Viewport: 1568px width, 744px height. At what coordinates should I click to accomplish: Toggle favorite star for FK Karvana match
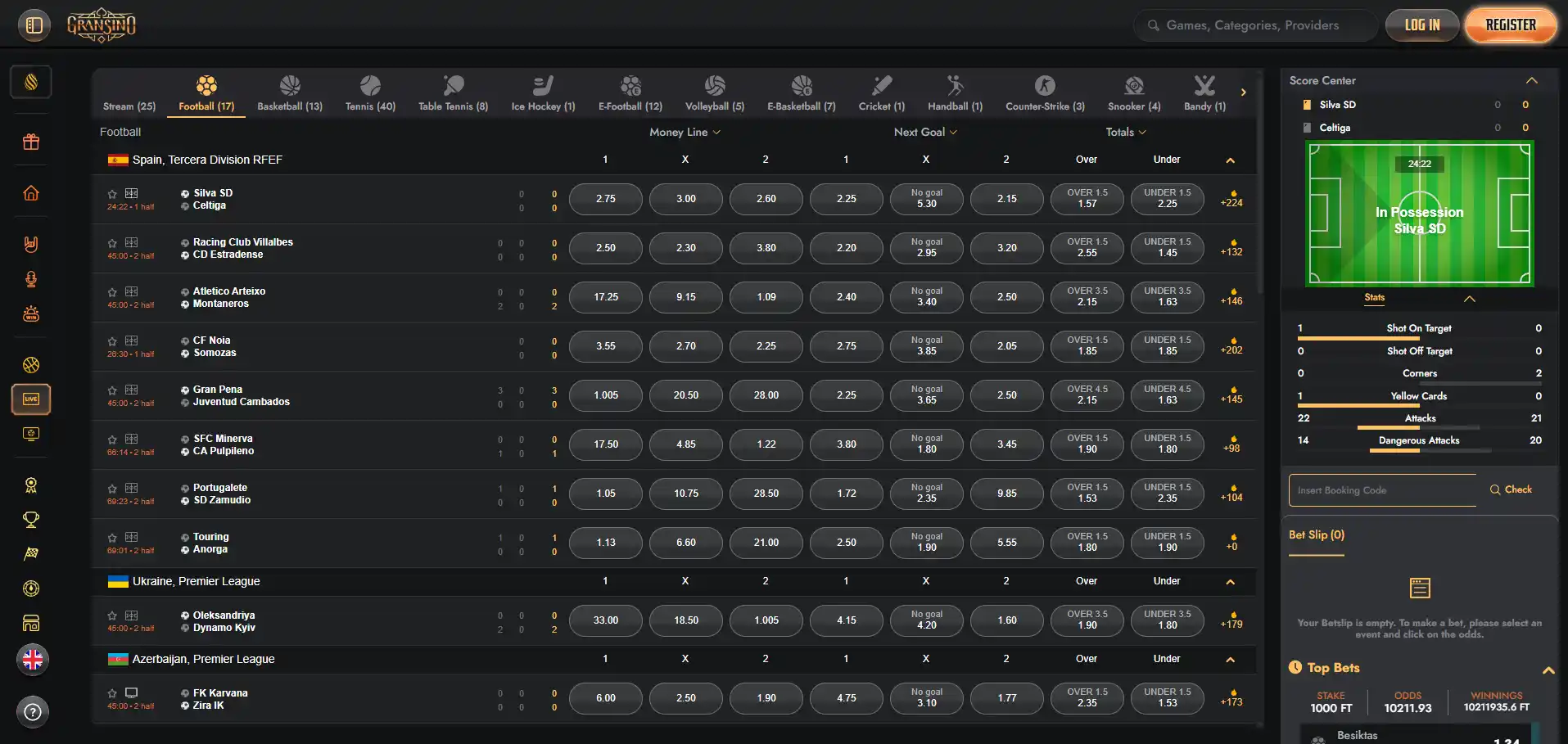pos(112,693)
